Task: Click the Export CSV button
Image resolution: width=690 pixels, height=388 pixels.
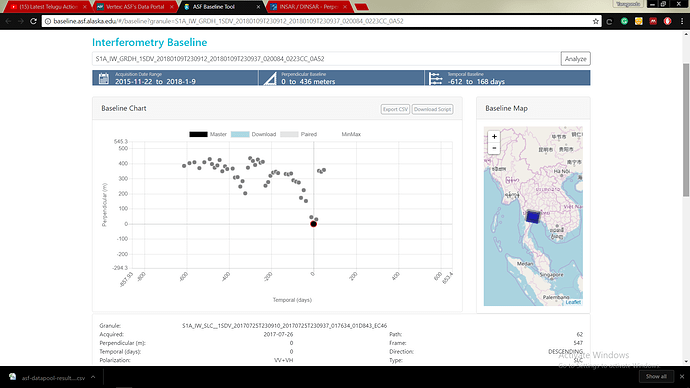Action: pos(395,109)
